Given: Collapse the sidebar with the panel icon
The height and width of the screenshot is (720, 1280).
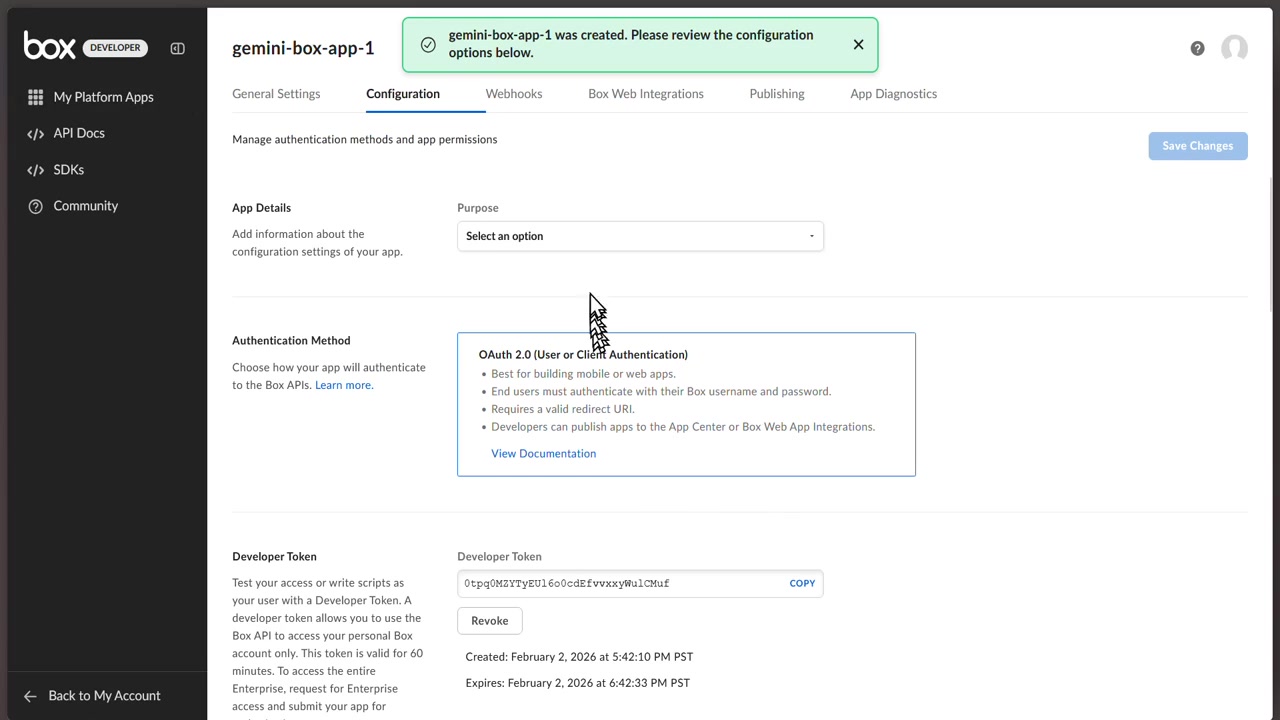Looking at the screenshot, I should tap(177, 48).
